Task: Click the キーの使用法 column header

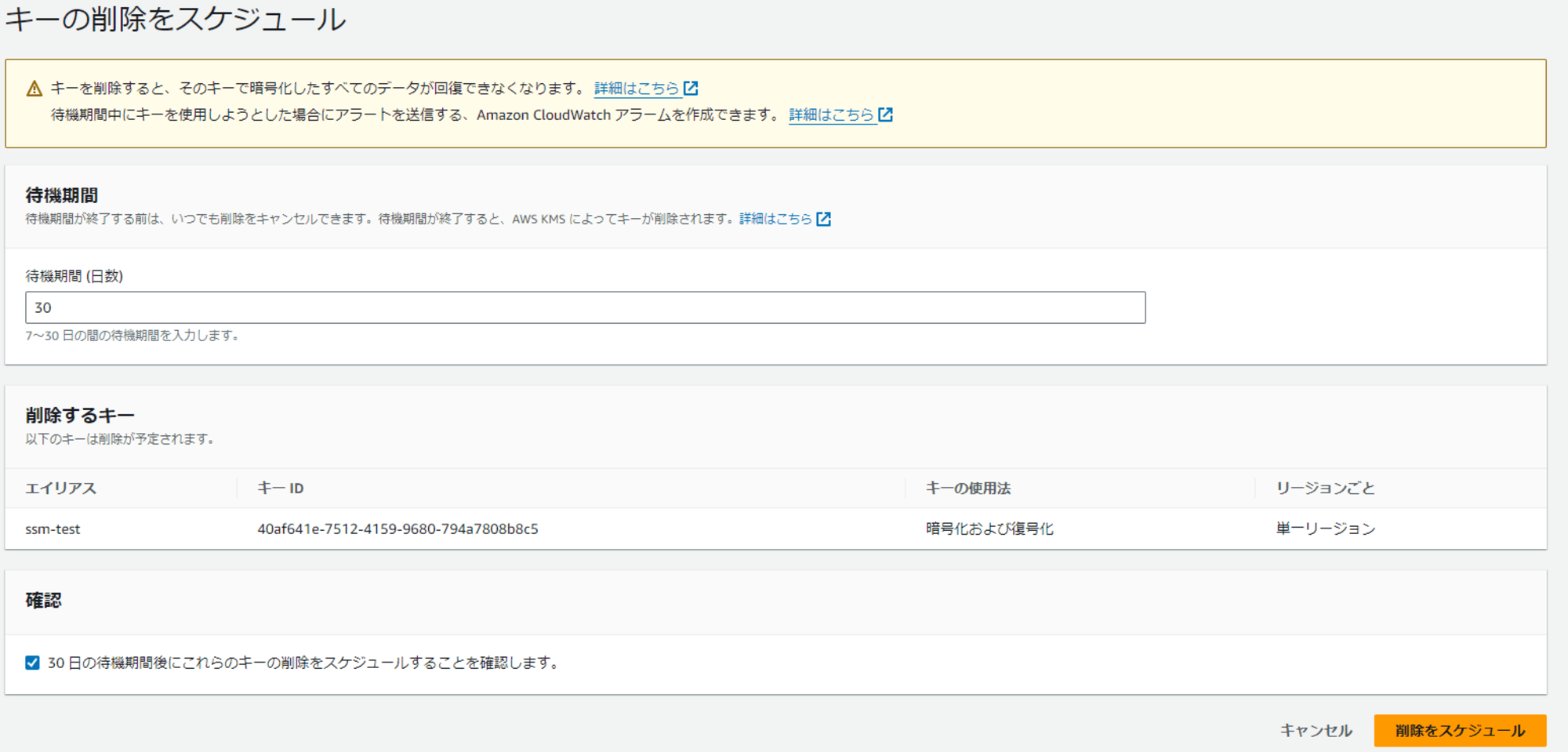Action: [968, 489]
